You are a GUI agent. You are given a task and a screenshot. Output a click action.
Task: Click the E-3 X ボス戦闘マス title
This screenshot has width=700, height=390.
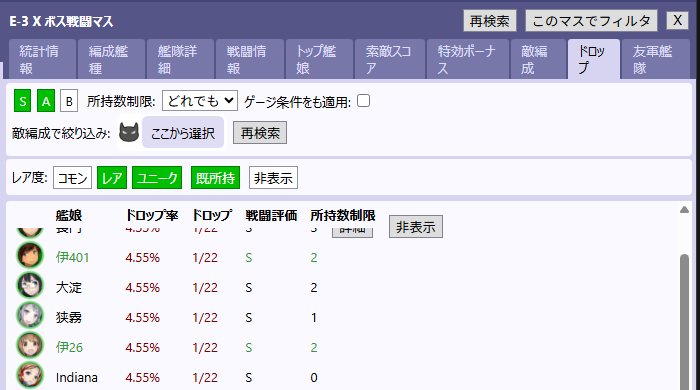[62, 21]
